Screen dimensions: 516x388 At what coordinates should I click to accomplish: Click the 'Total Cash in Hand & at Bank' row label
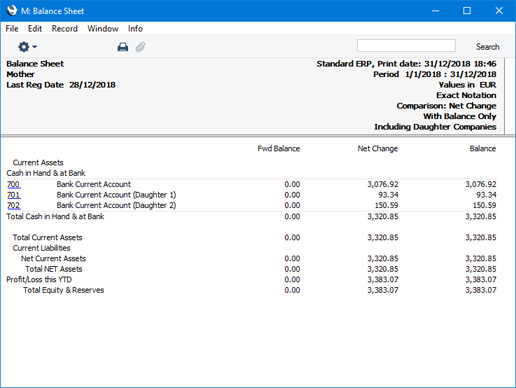pos(55,217)
